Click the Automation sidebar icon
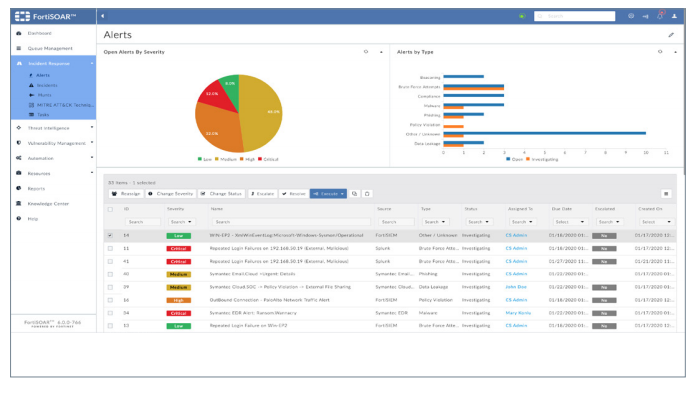The image size is (698, 395). 19,158
